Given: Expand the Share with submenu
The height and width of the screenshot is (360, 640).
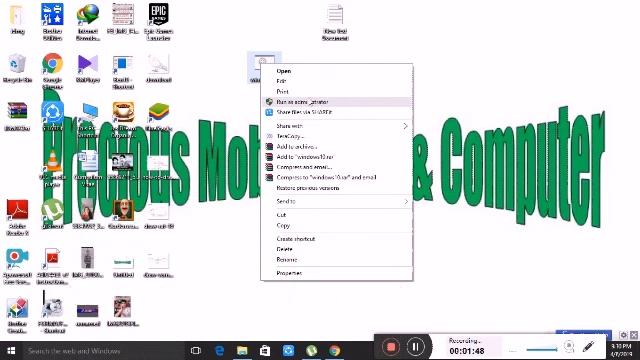Looking at the screenshot, I should click(x=336, y=126).
